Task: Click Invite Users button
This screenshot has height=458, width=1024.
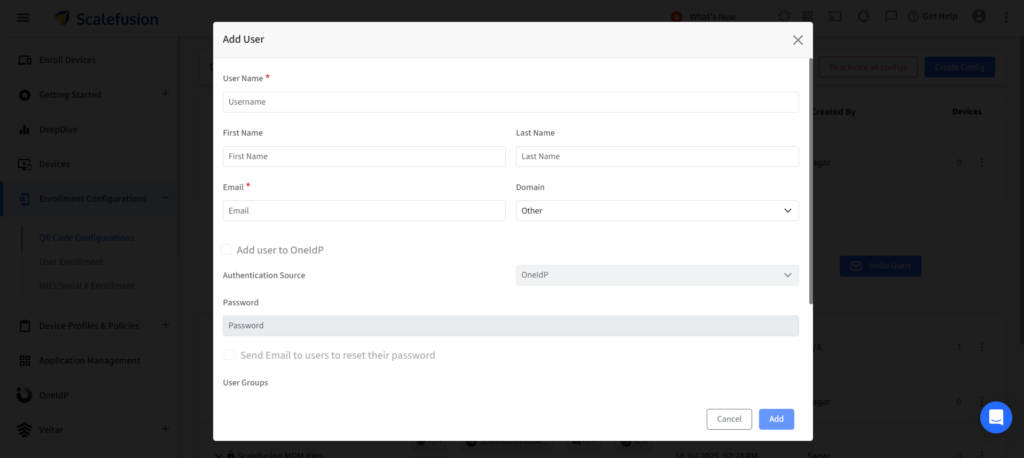Action: pos(880,266)
